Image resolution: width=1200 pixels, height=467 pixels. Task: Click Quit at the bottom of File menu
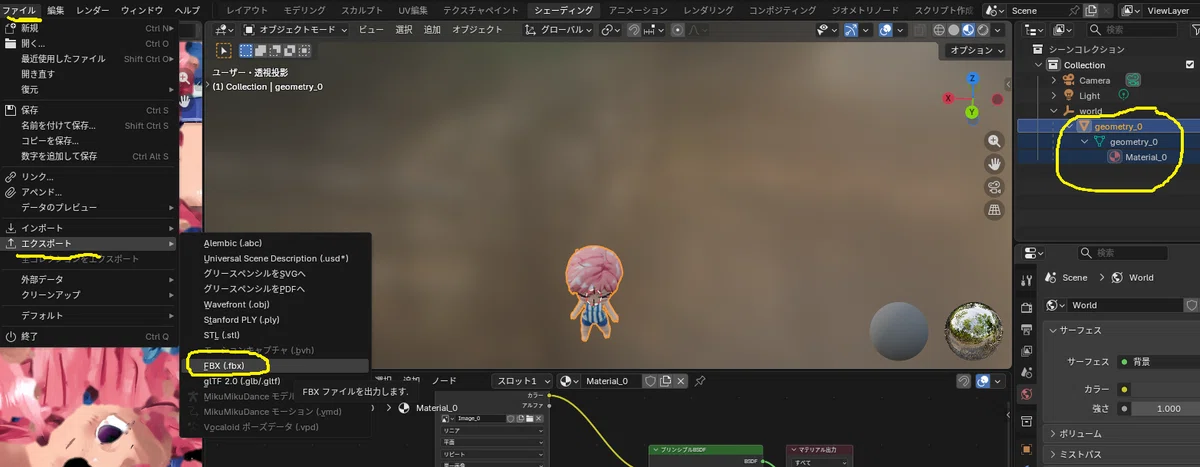(88, 336)
